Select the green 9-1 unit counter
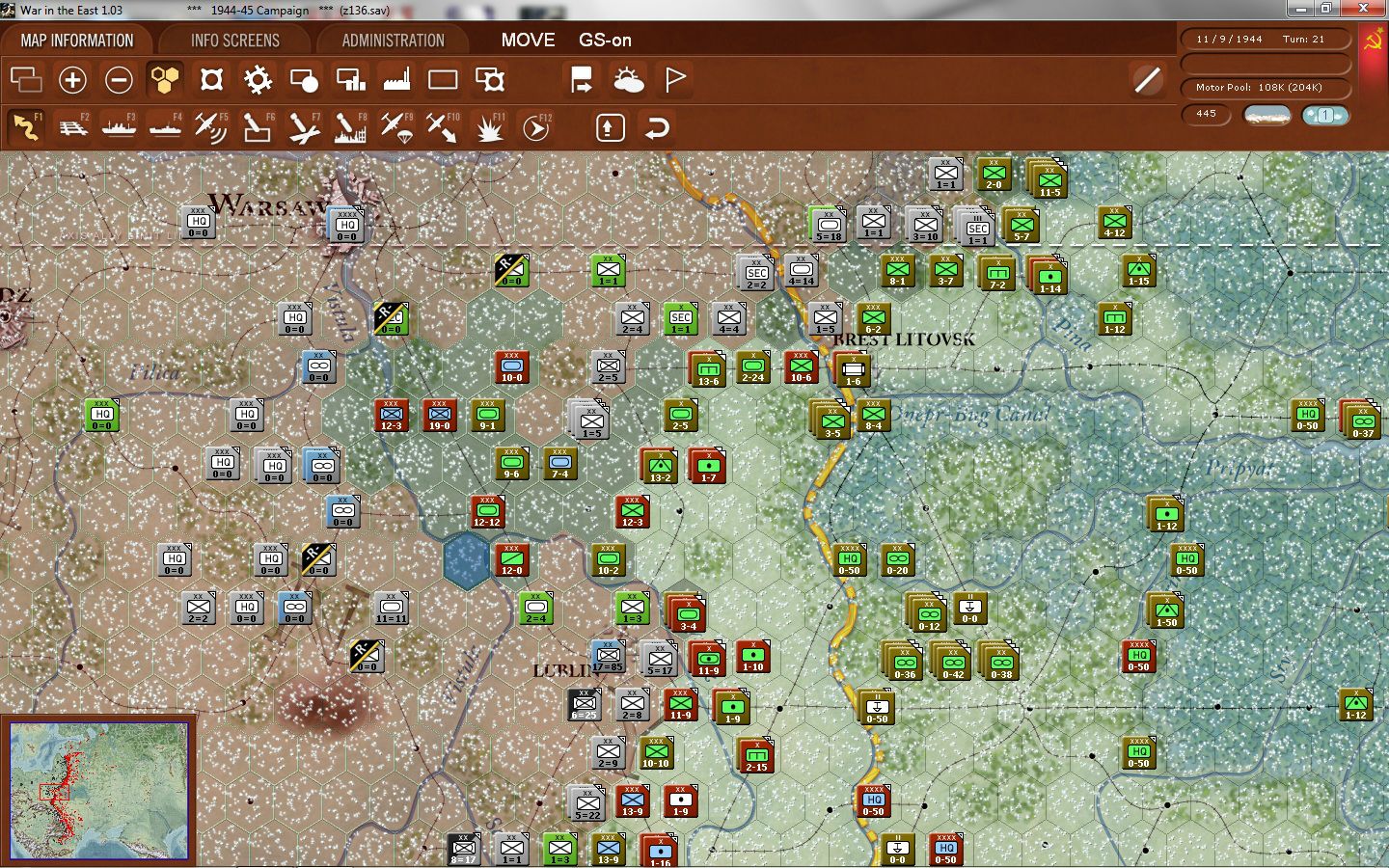Screen dimensions: 1389x868 coord(487,416)
